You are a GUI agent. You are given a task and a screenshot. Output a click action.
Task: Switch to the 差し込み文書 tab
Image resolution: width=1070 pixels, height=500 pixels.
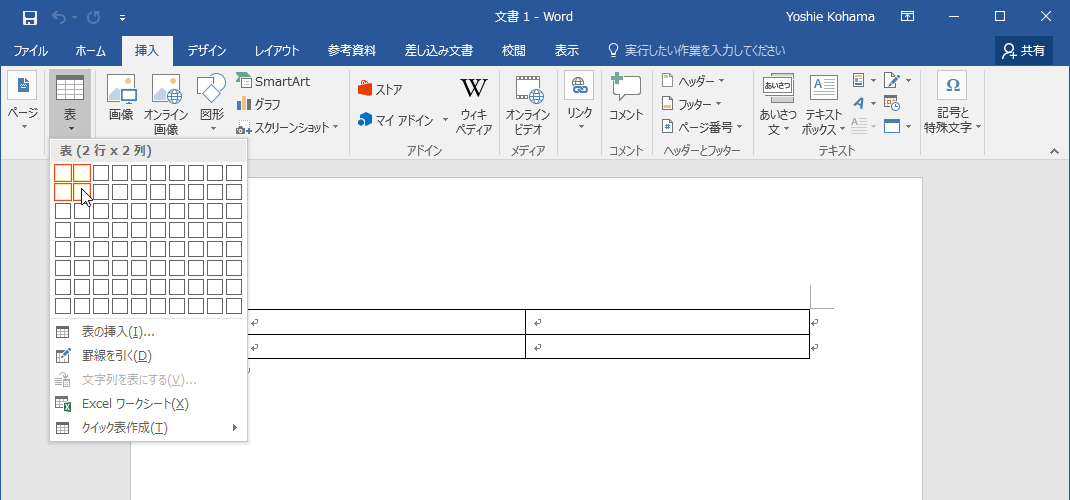(x=439, y=50)
